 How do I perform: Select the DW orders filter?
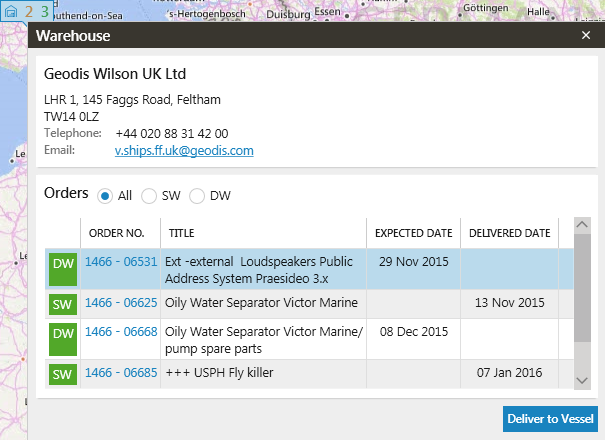[197, 196]
